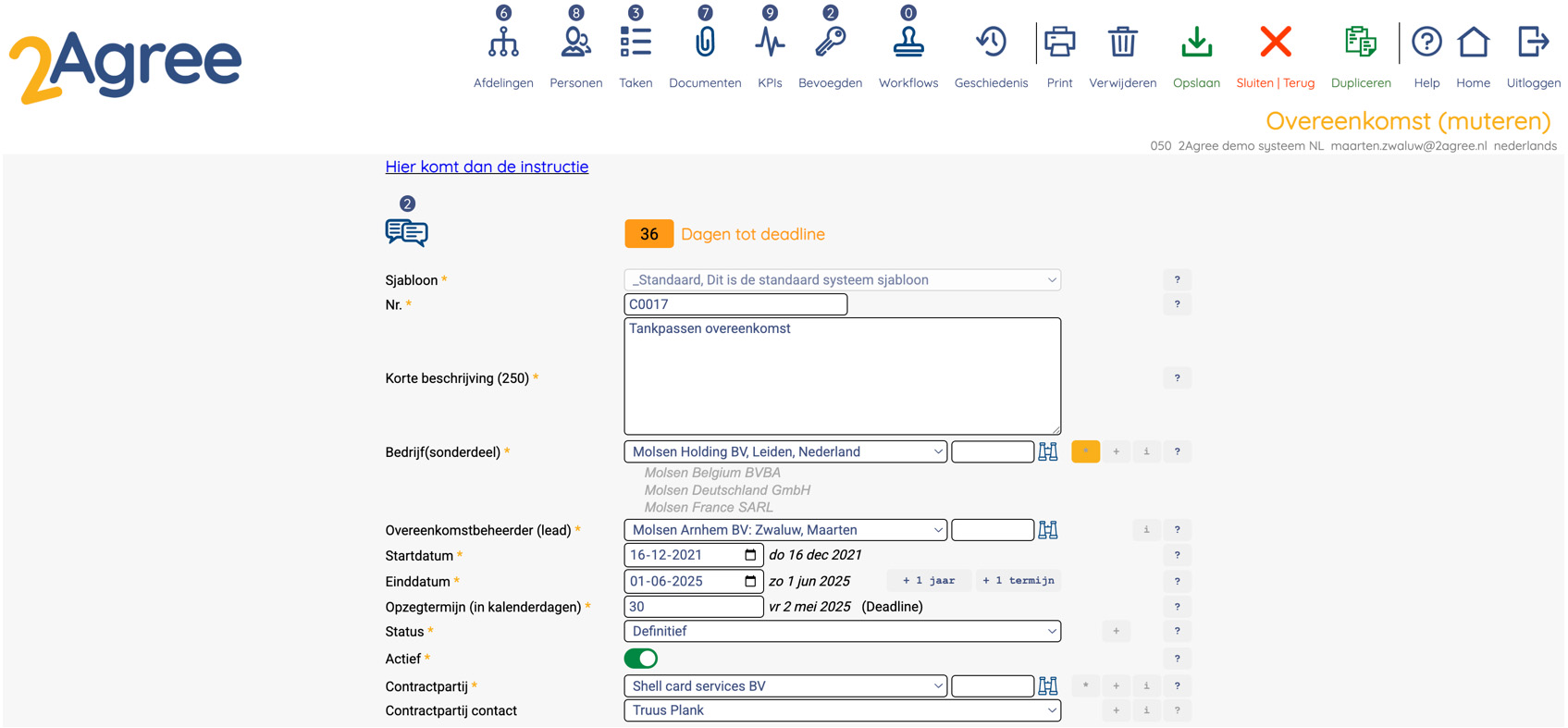Open Workflows stamp icon
Screen dimensions: 1568x728
click(x=908, y=43)
